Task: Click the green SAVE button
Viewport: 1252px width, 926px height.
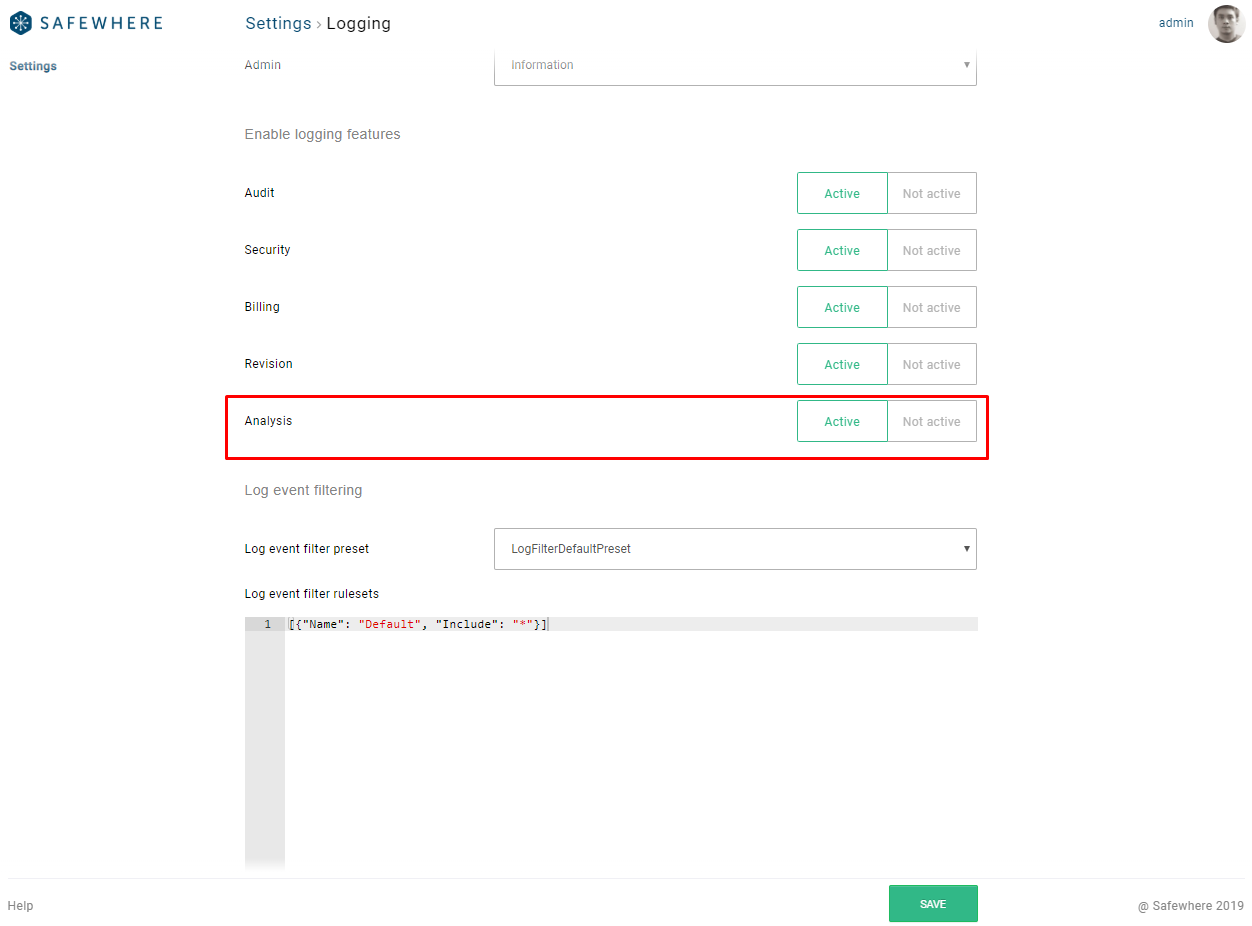Action: pos(932,902)
